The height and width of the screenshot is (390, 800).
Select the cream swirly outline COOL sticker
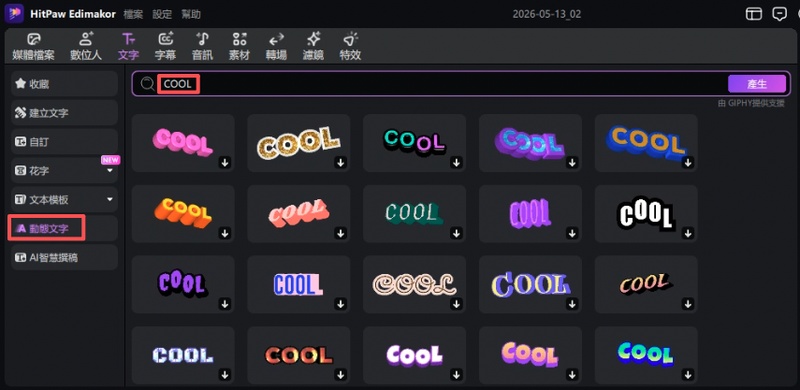tap(414, 284)
